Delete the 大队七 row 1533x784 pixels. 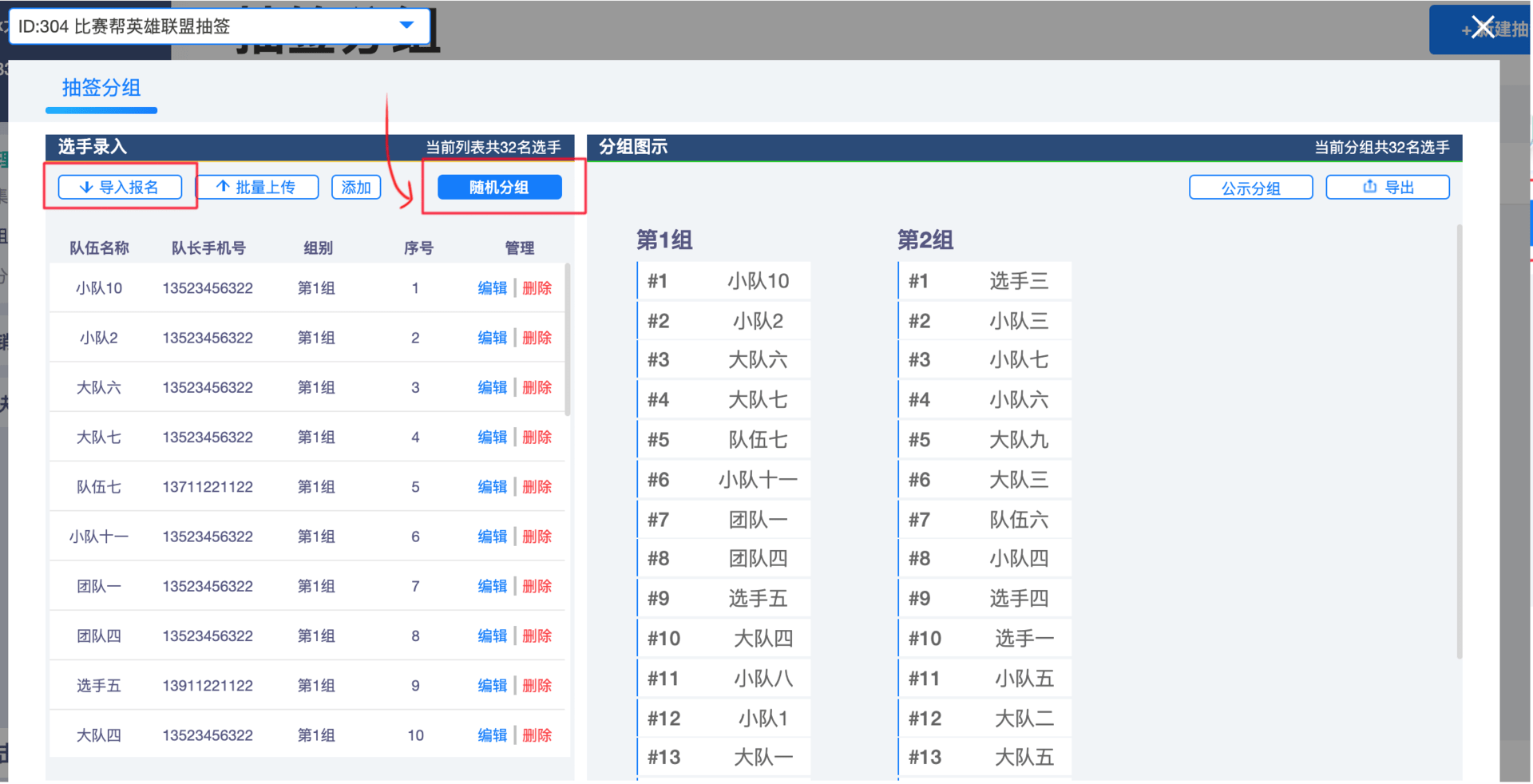click(x=537, y=438)
